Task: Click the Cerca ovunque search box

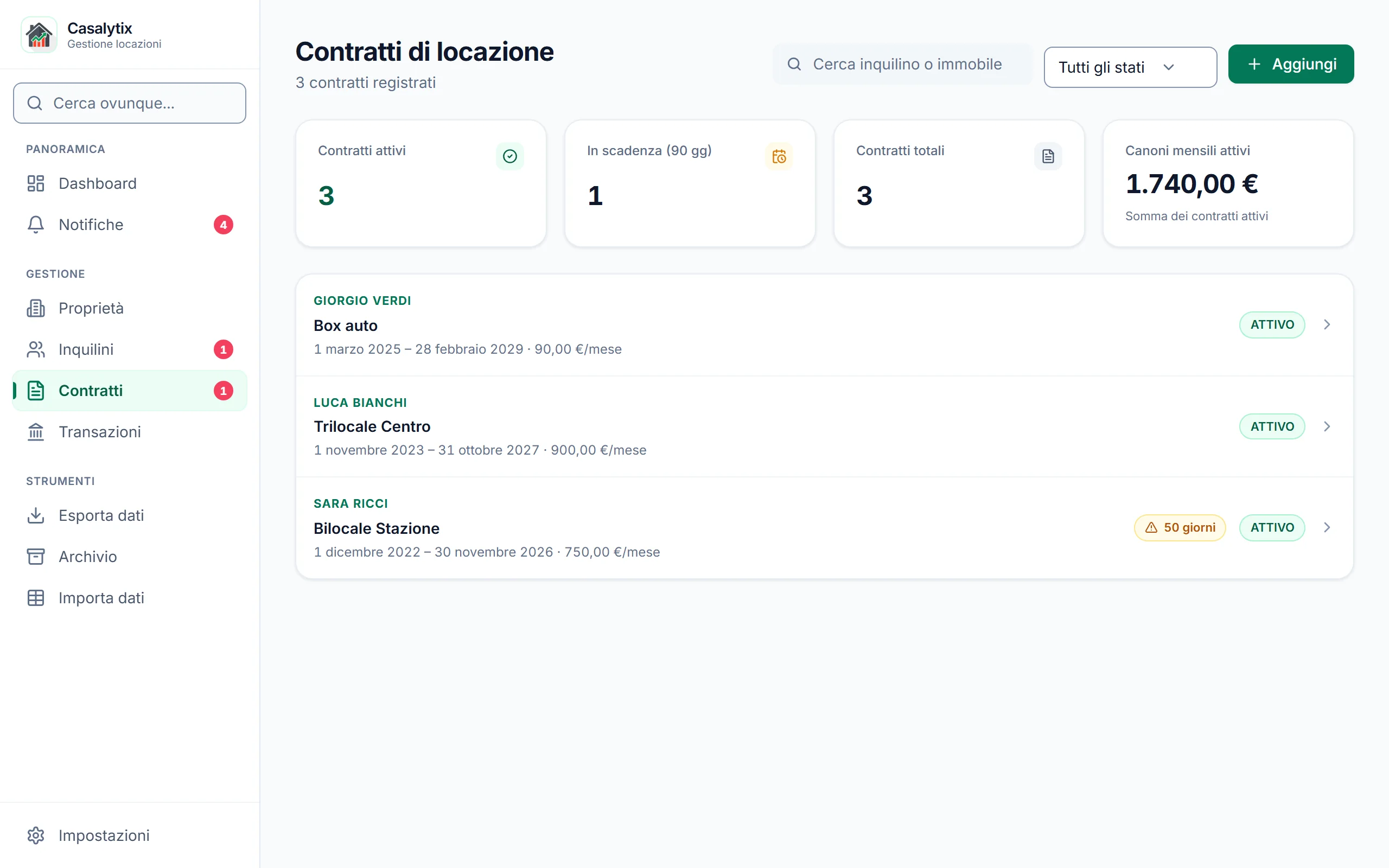Action: pos(130,103)
